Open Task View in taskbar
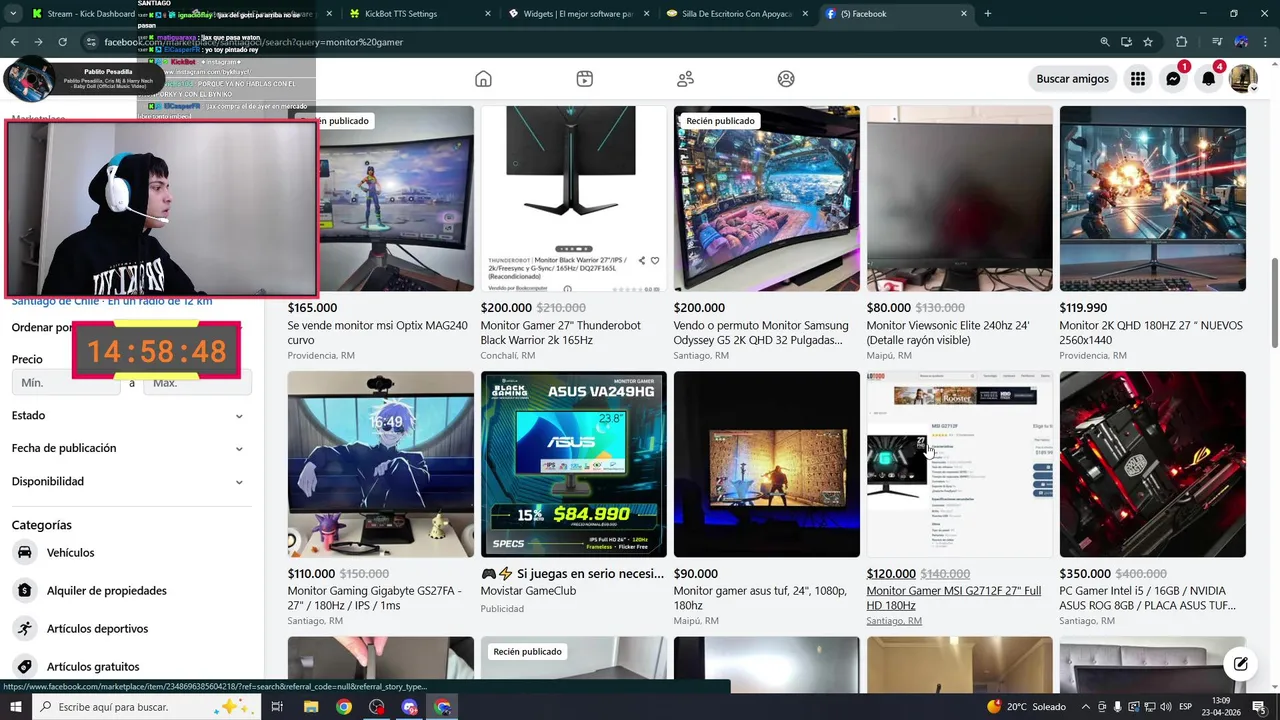The image size is (1280, 720). coord(277,707)
